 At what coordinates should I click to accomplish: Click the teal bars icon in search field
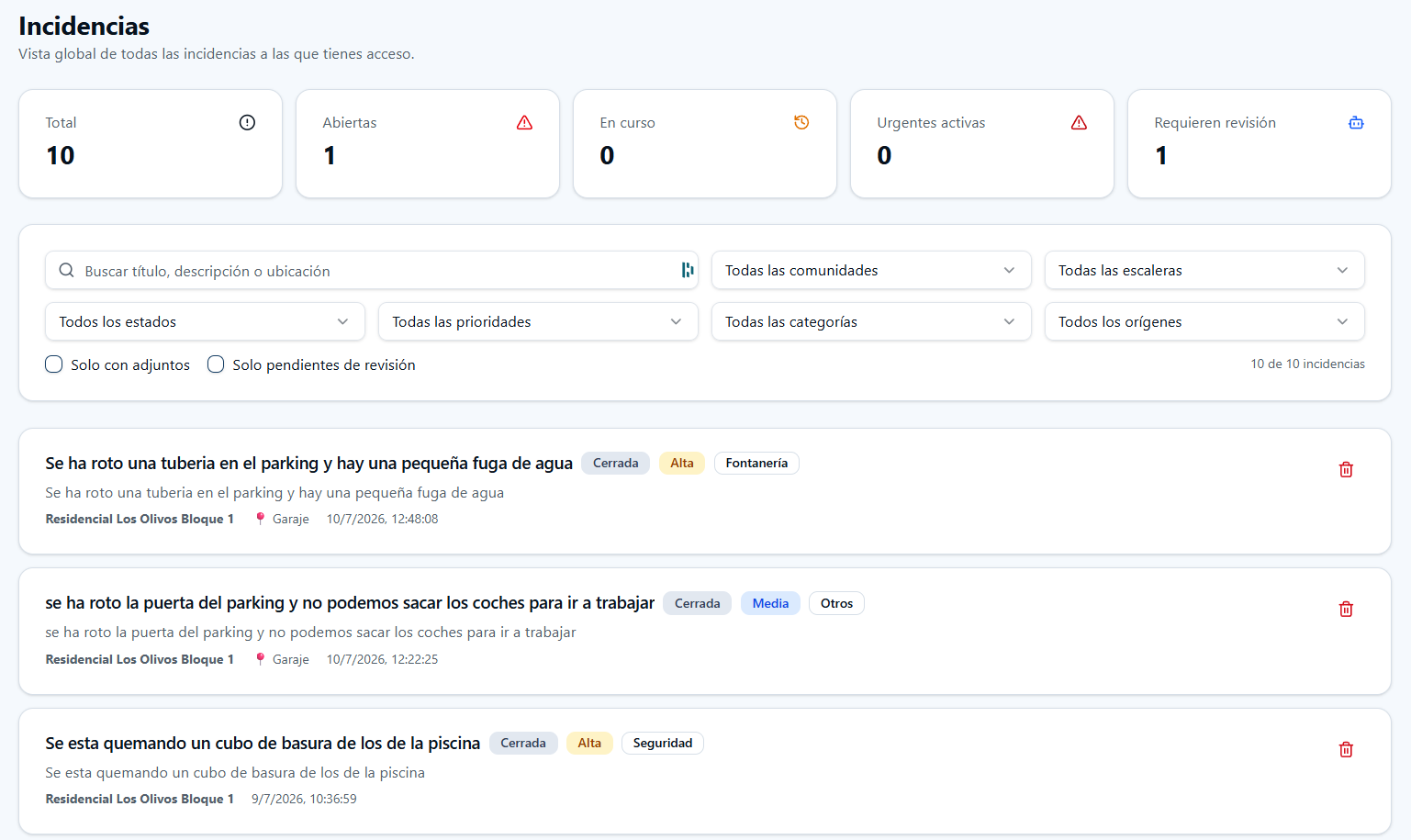coord(687,270)
